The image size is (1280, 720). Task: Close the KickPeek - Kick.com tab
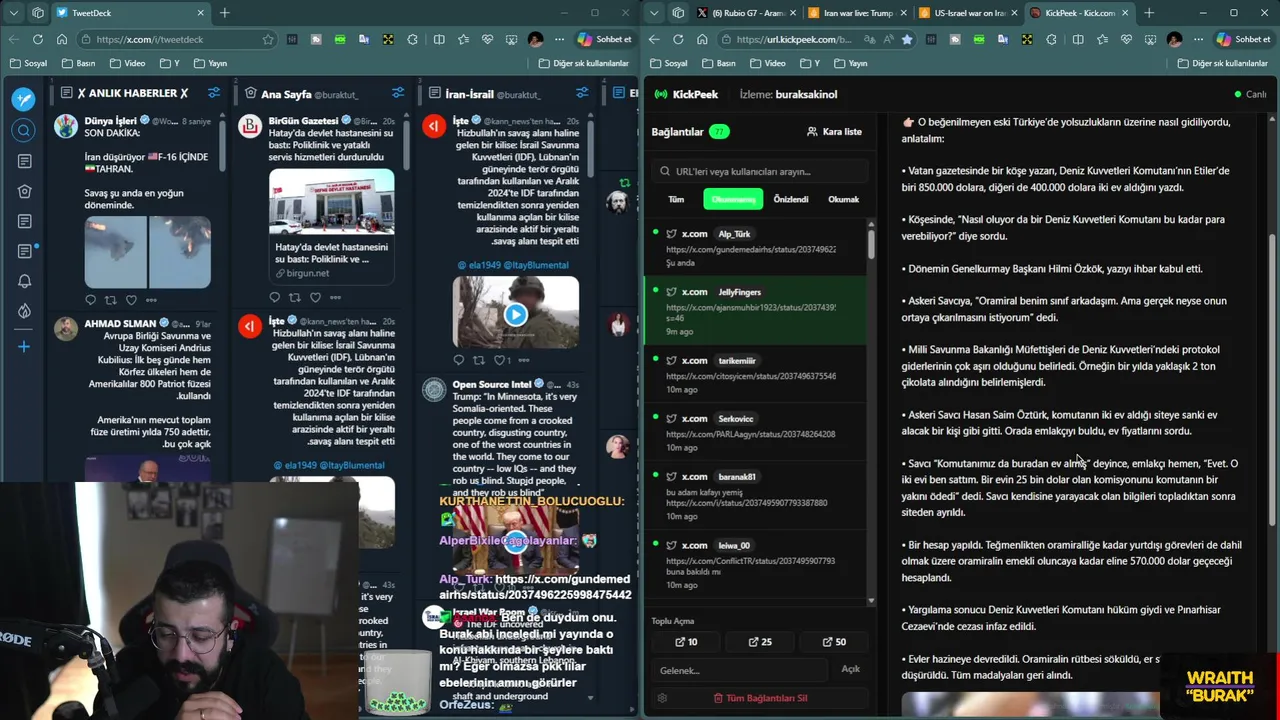tap(1125, 13)
